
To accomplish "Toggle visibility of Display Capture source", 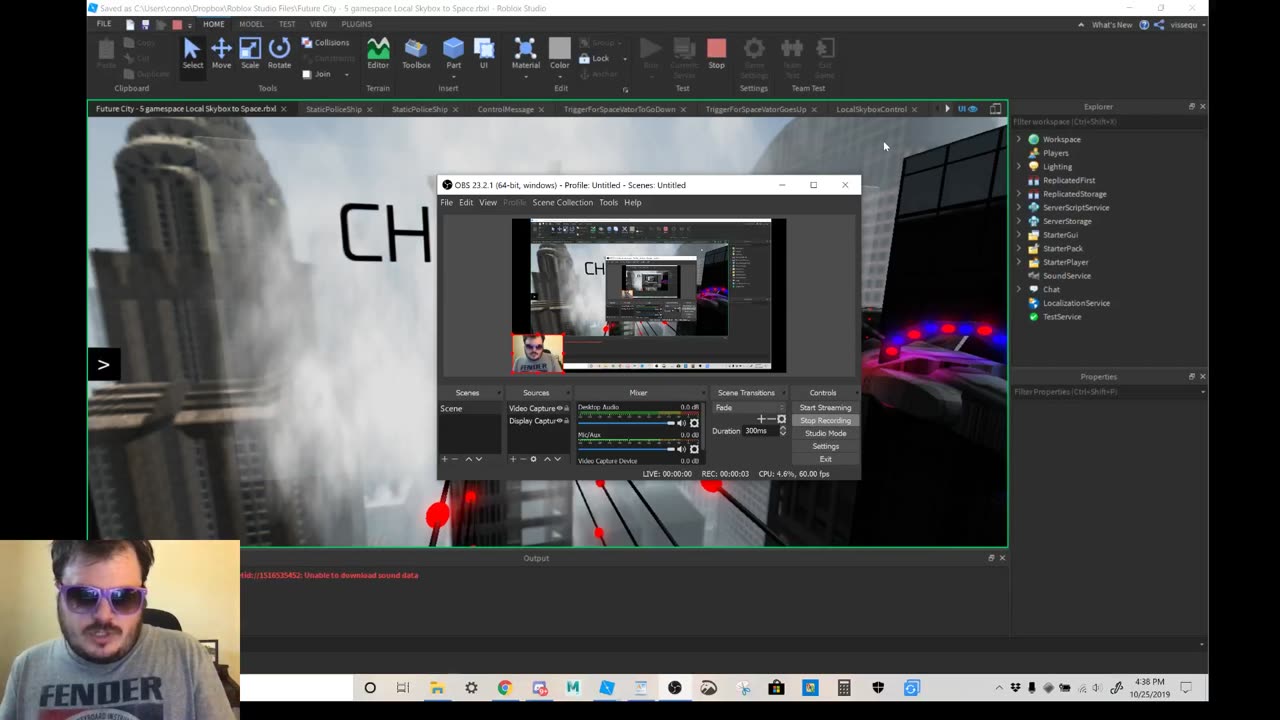I will (560, 421).
